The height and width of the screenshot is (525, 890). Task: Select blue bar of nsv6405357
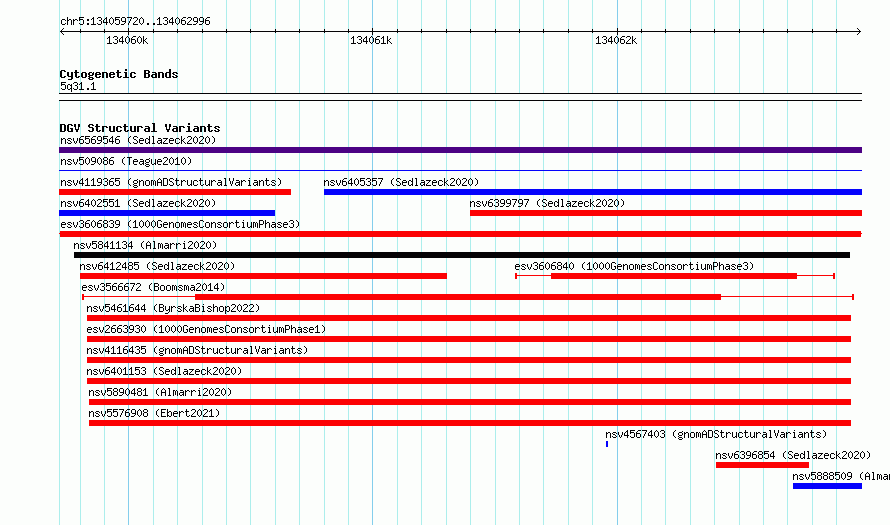coord(593,192)
